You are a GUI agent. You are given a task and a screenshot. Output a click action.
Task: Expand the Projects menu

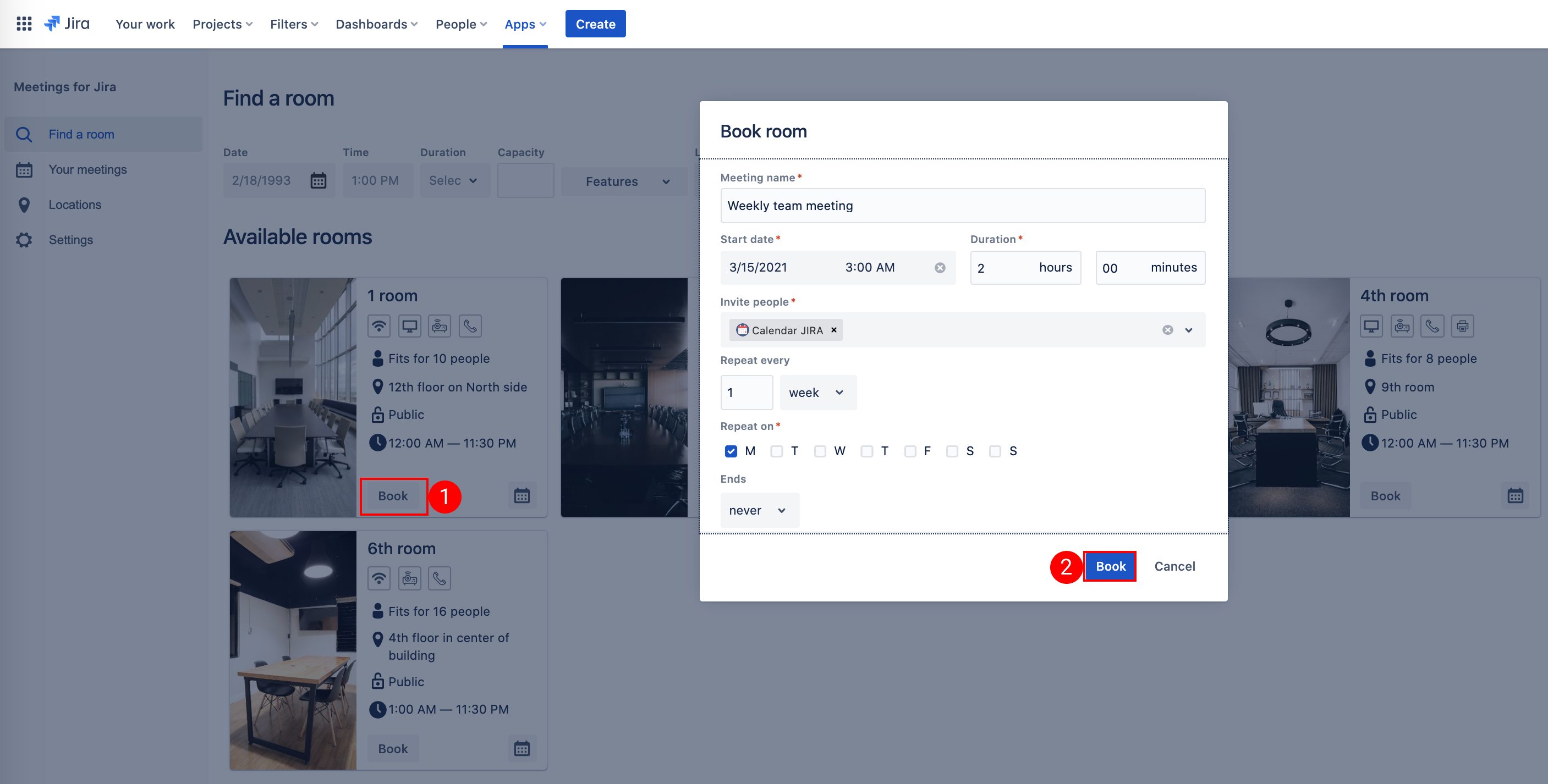pos(222,24)
